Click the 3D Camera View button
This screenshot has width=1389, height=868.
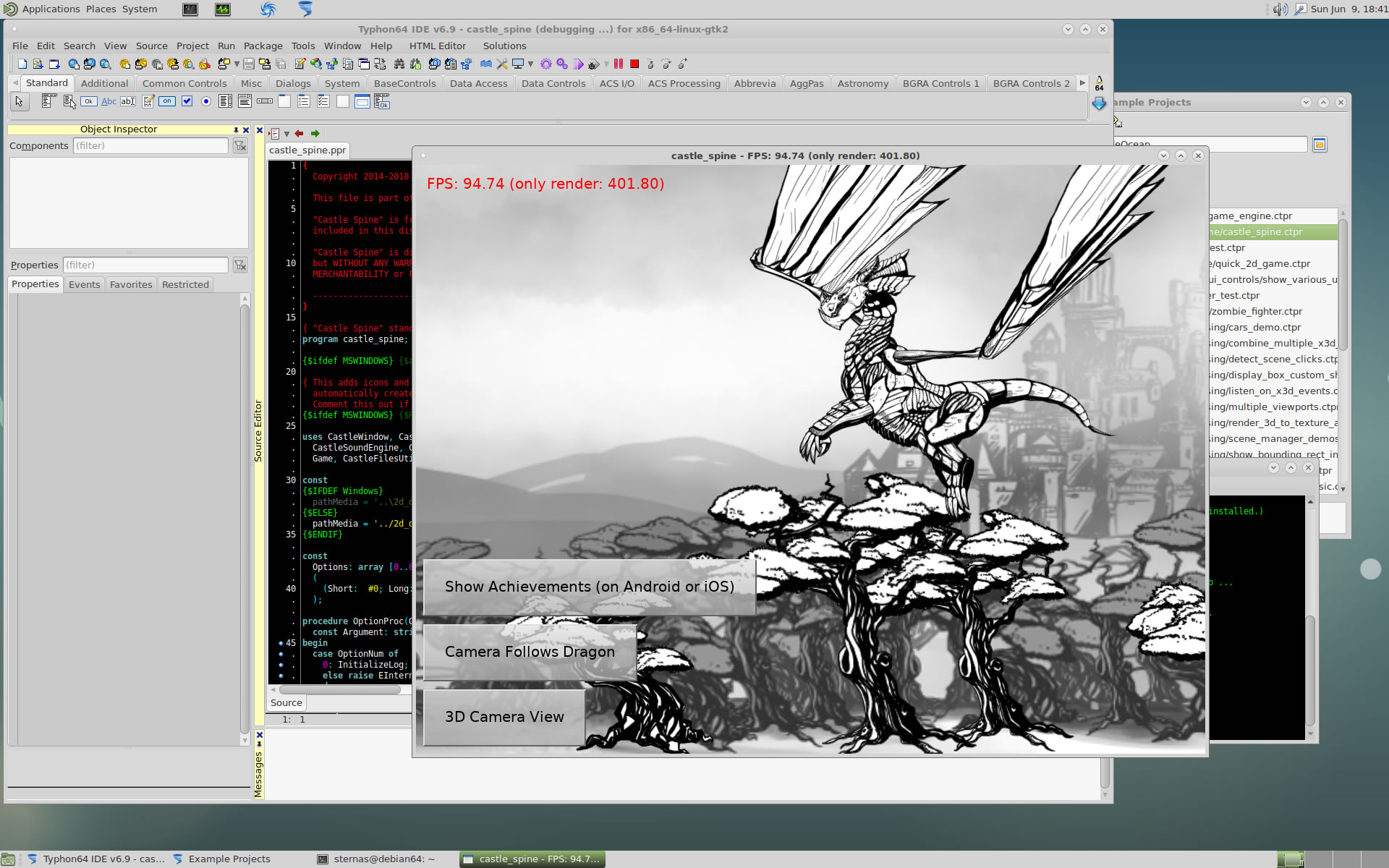coord(504,717)
